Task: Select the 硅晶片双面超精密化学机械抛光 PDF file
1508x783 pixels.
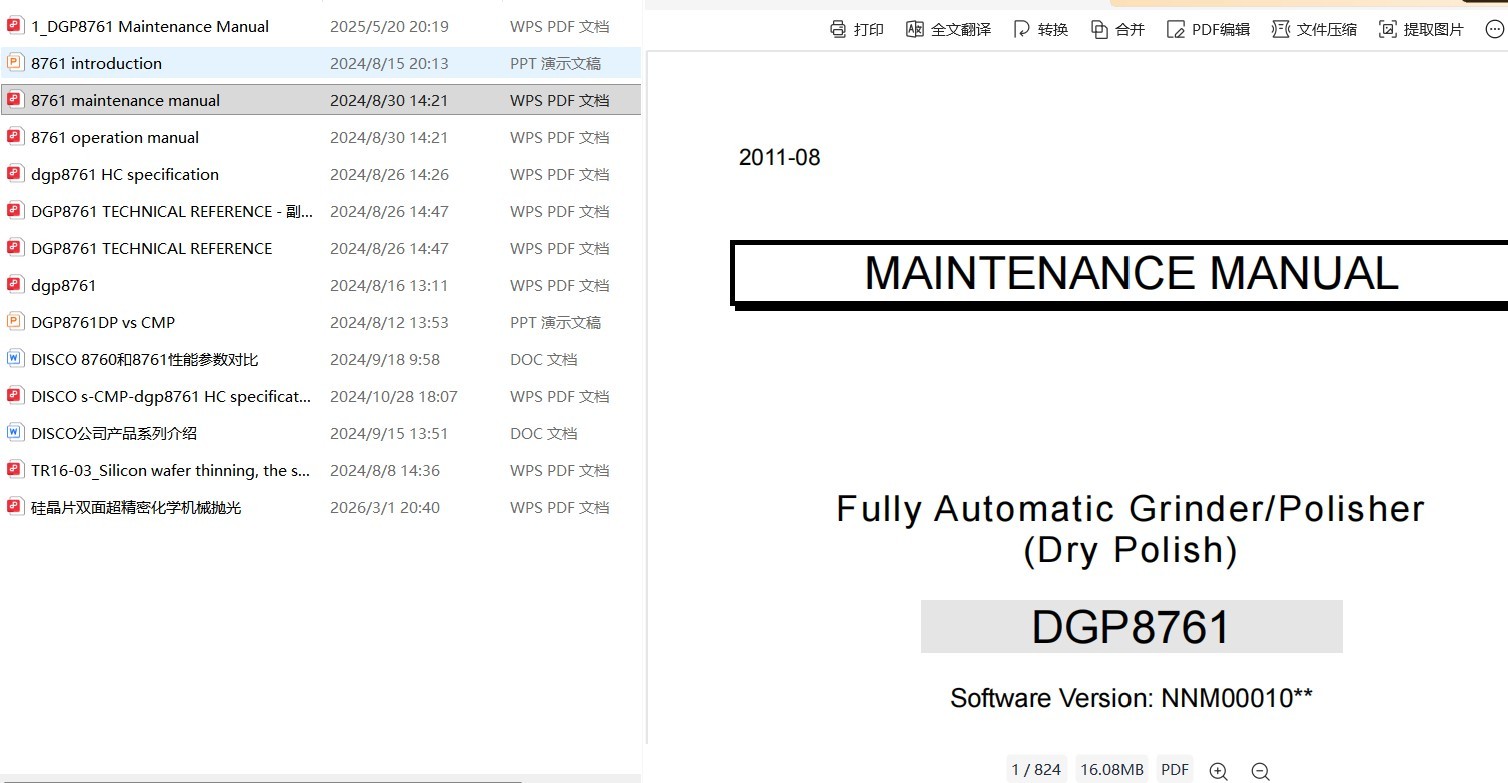Action: click(321, 507)
